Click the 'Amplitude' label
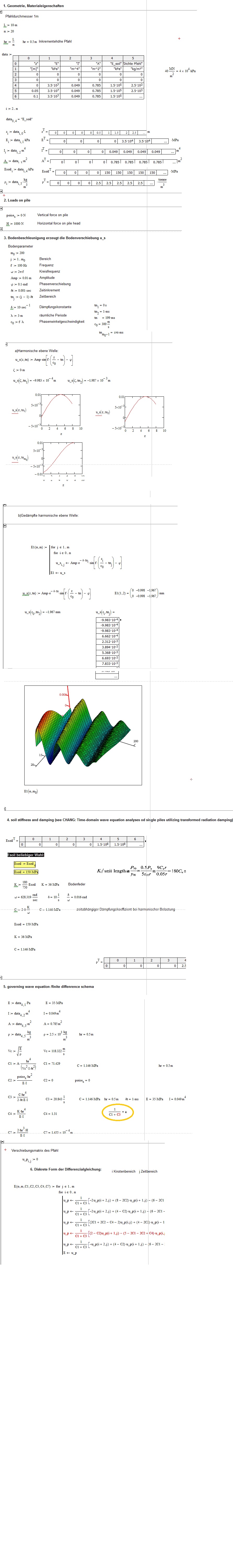 click(47, 278)
